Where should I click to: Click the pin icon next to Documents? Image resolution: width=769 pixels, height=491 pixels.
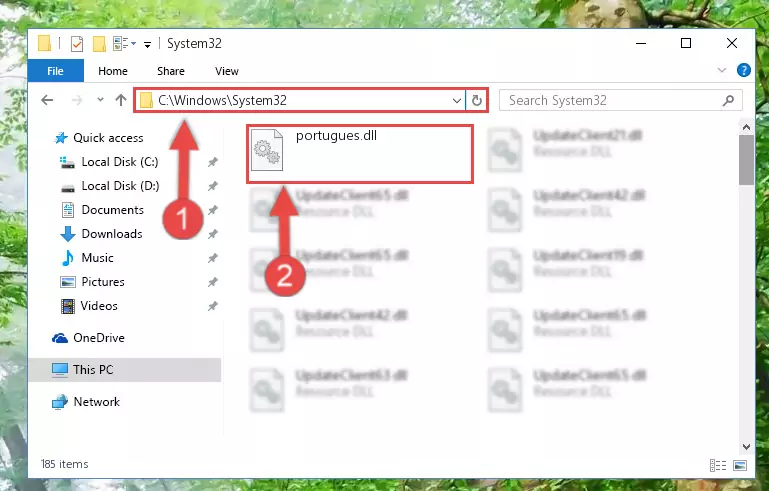[212, 210]
